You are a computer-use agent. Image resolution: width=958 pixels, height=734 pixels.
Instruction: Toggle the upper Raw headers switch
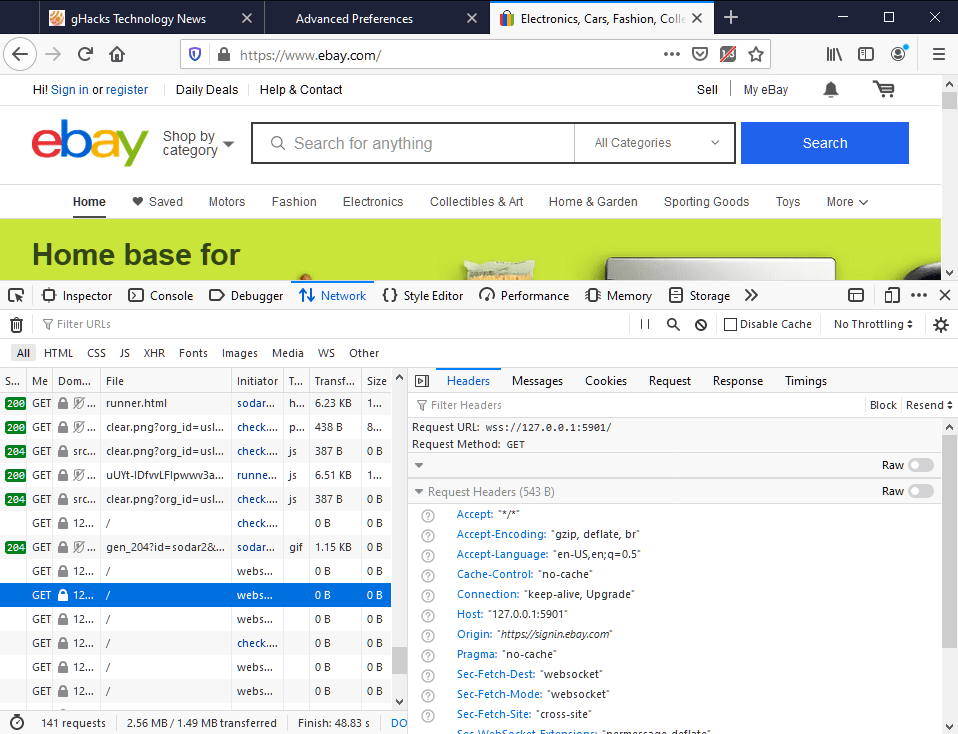pyautogui.click(x=921, y=465)
